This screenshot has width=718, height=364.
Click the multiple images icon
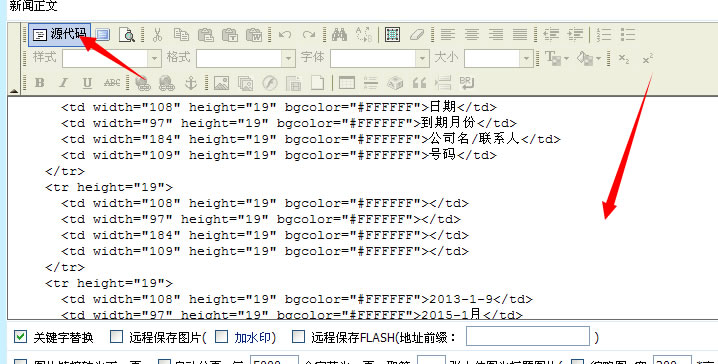(x=245, y=83)
